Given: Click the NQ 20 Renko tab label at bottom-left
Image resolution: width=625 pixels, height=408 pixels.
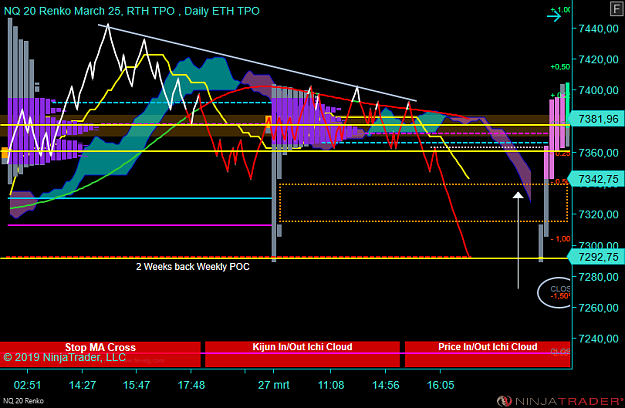Looking at the screenshot, I should coord(24,401).
